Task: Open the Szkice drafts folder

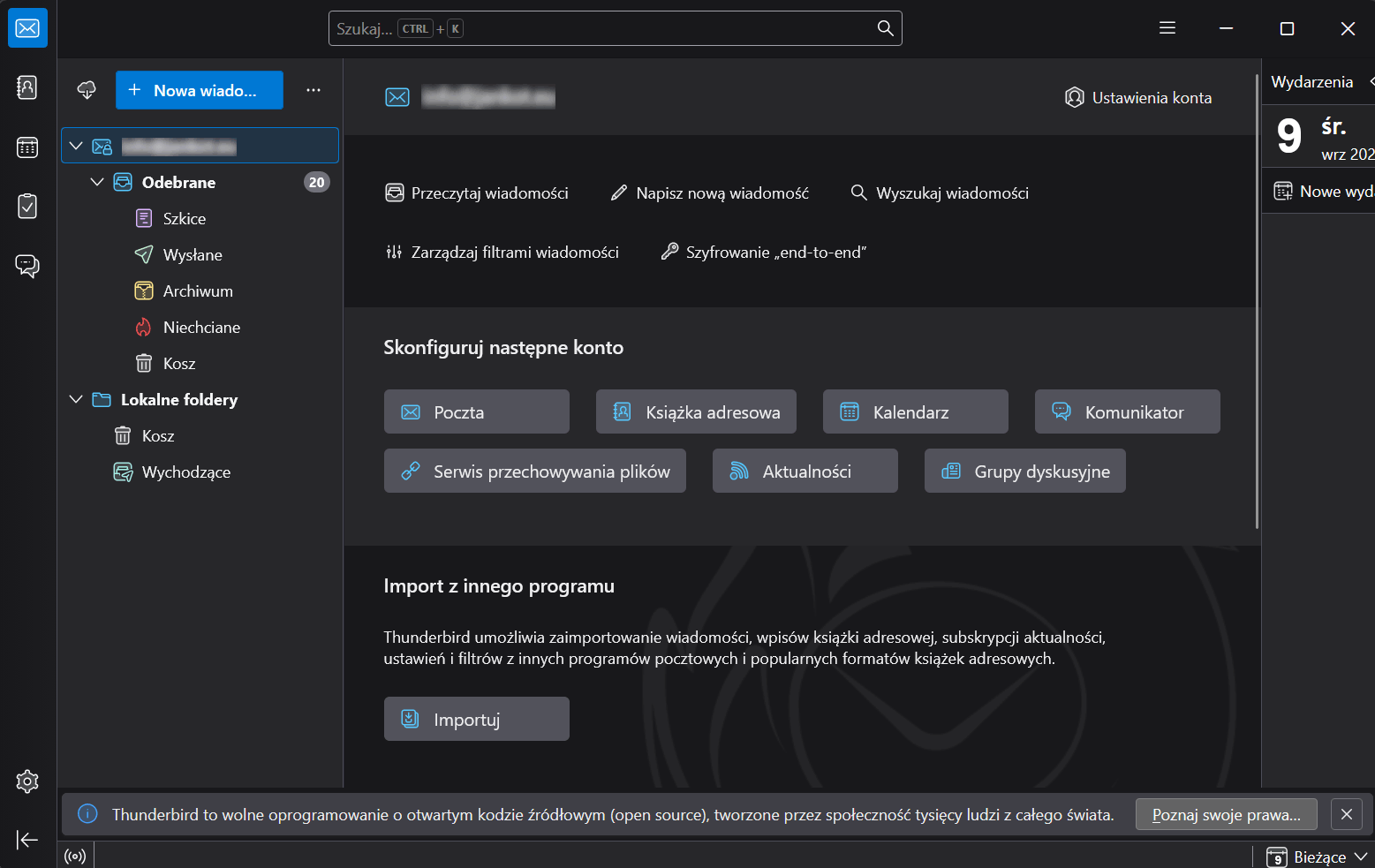Action: (x=200, y=218)
